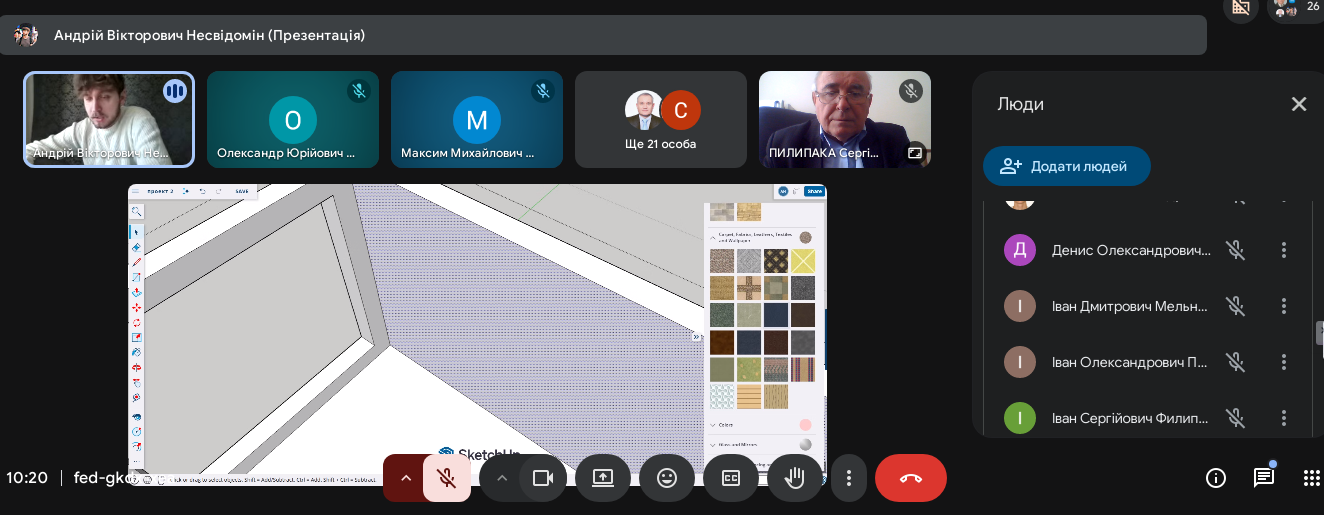Collapse the Carpet, Fabrics, Leathers category
The height and width of the screenshot is (515, 1324).
point(713,238)
